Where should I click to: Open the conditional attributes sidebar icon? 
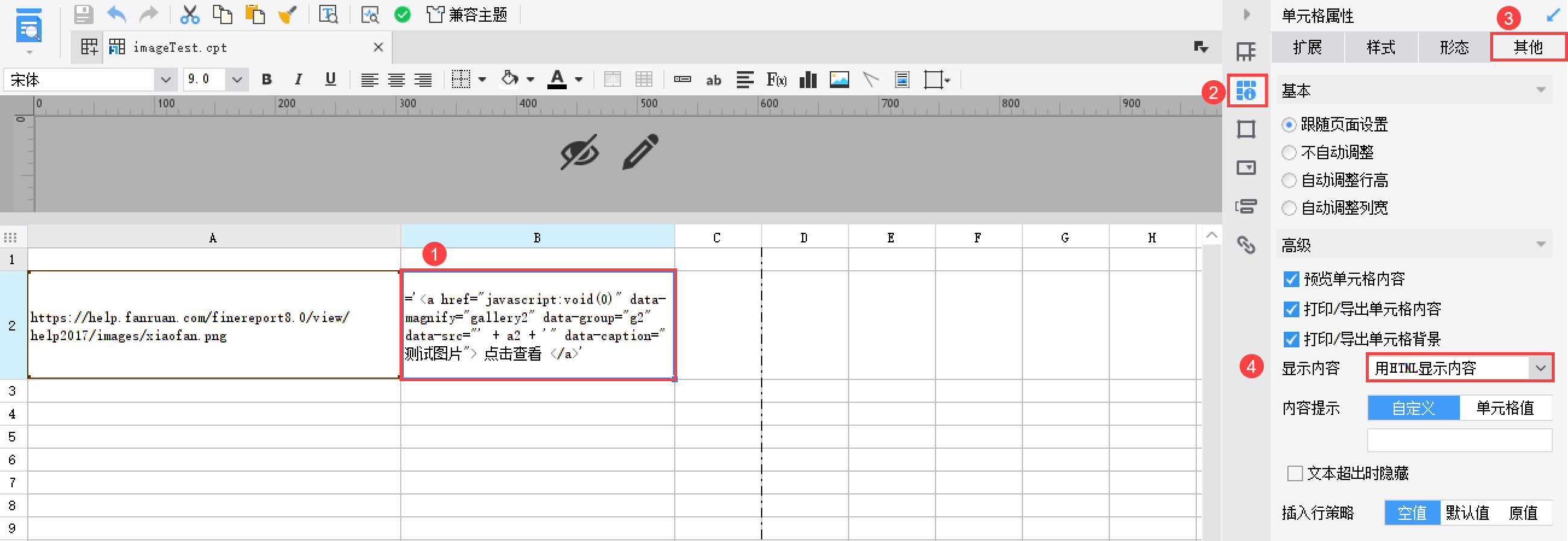click(1246, 206)
